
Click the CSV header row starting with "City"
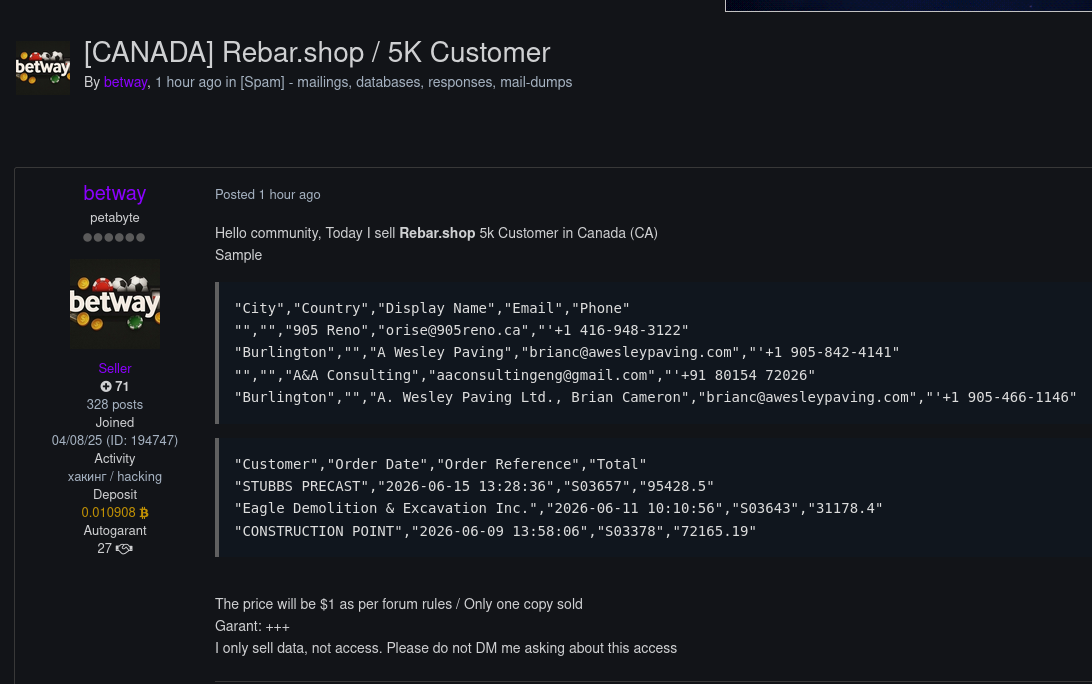(x=432, y=308)
